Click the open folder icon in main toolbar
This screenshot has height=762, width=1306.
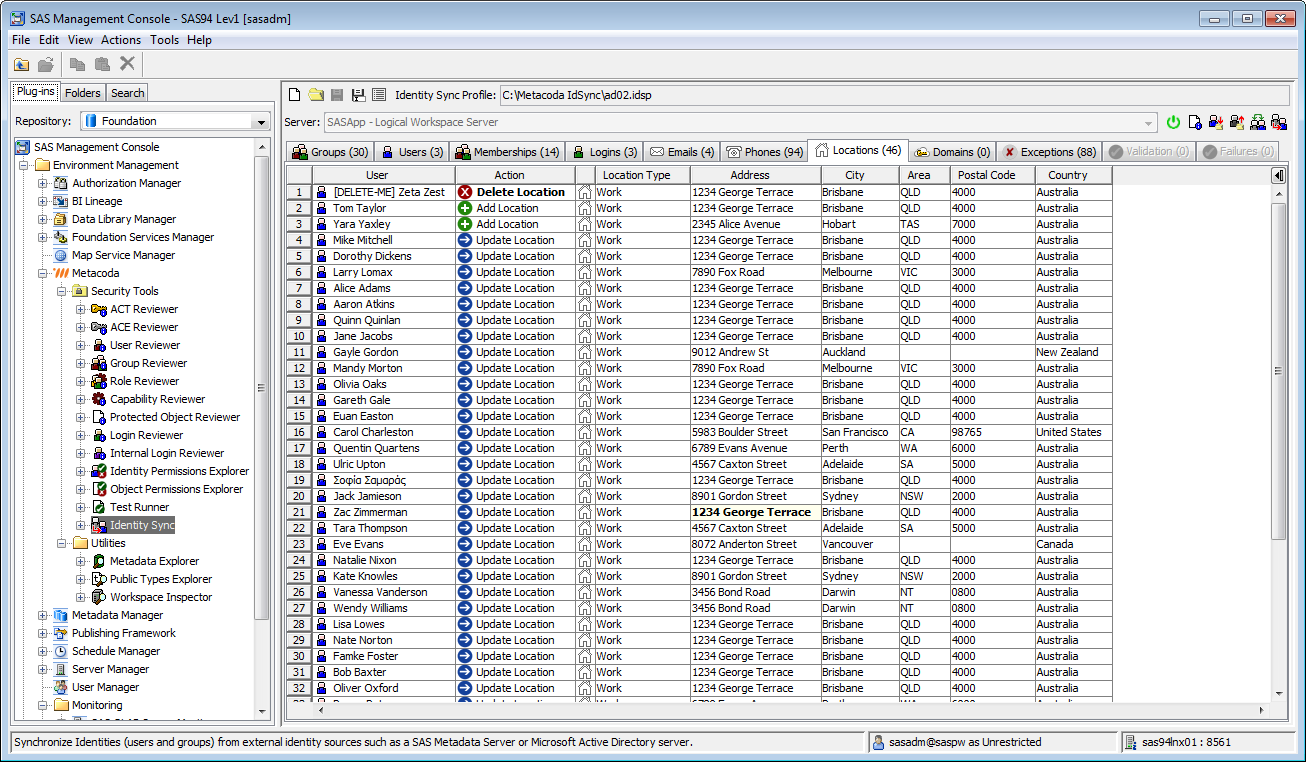(x=46, y=64)
